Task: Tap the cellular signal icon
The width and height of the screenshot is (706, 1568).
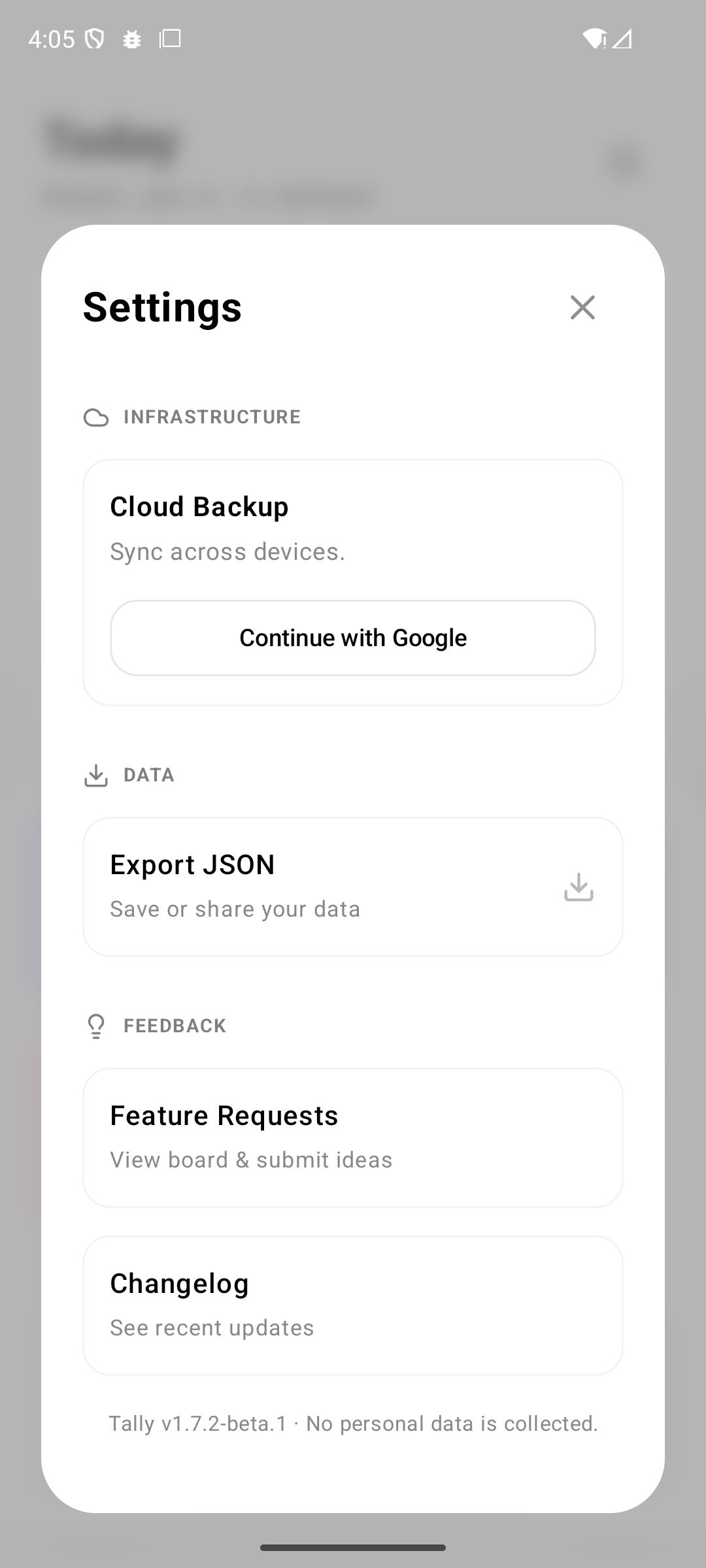Action: 622,39
